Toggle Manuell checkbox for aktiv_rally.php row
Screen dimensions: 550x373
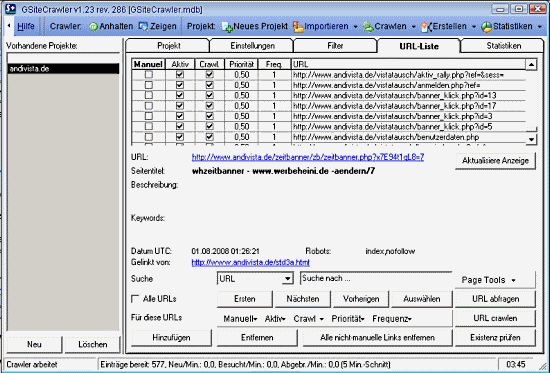[149, 74]
